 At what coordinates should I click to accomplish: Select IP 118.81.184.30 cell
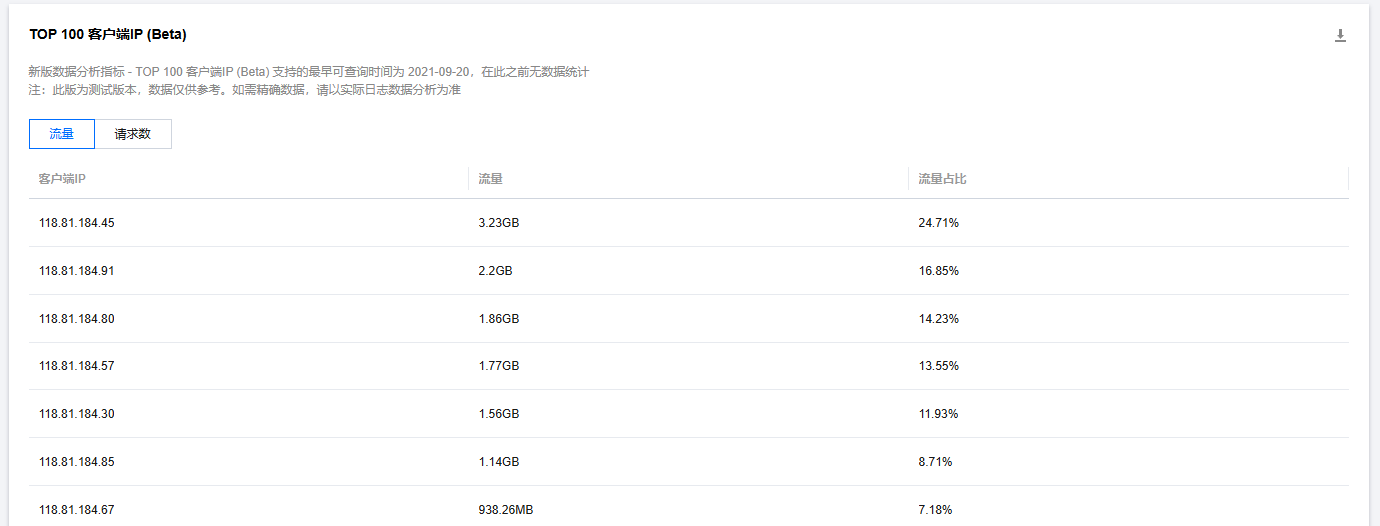pos(77,414)
